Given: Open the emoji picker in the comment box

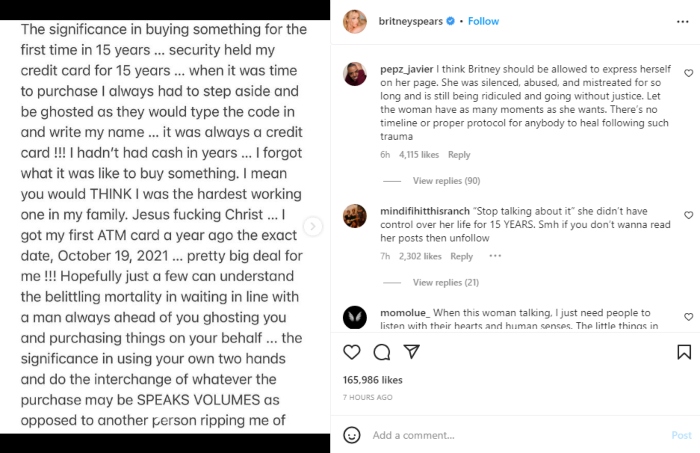Looking at the screenshot, I should [x=352, y=435].
